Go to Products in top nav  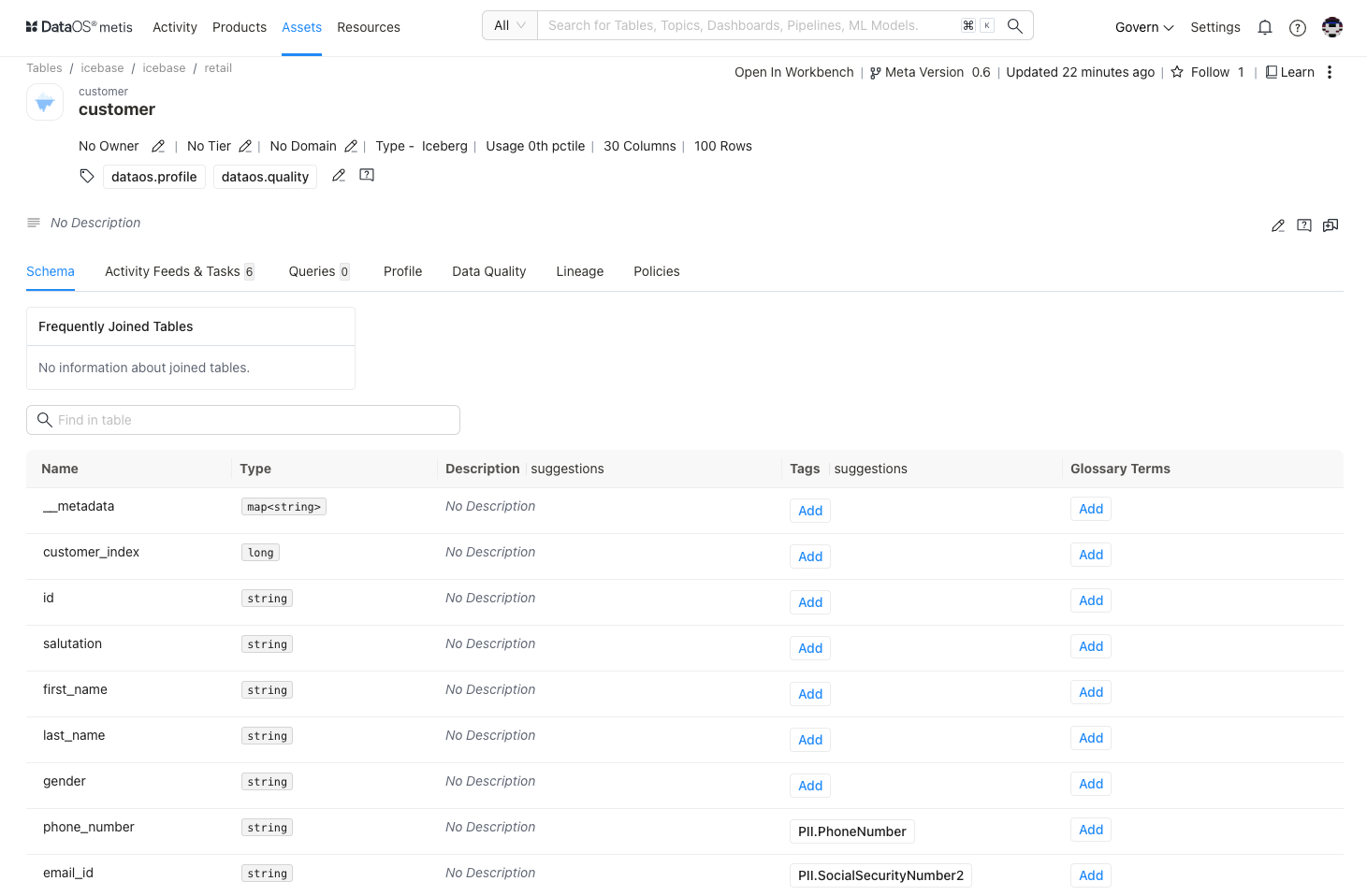(x=240, y=27)
